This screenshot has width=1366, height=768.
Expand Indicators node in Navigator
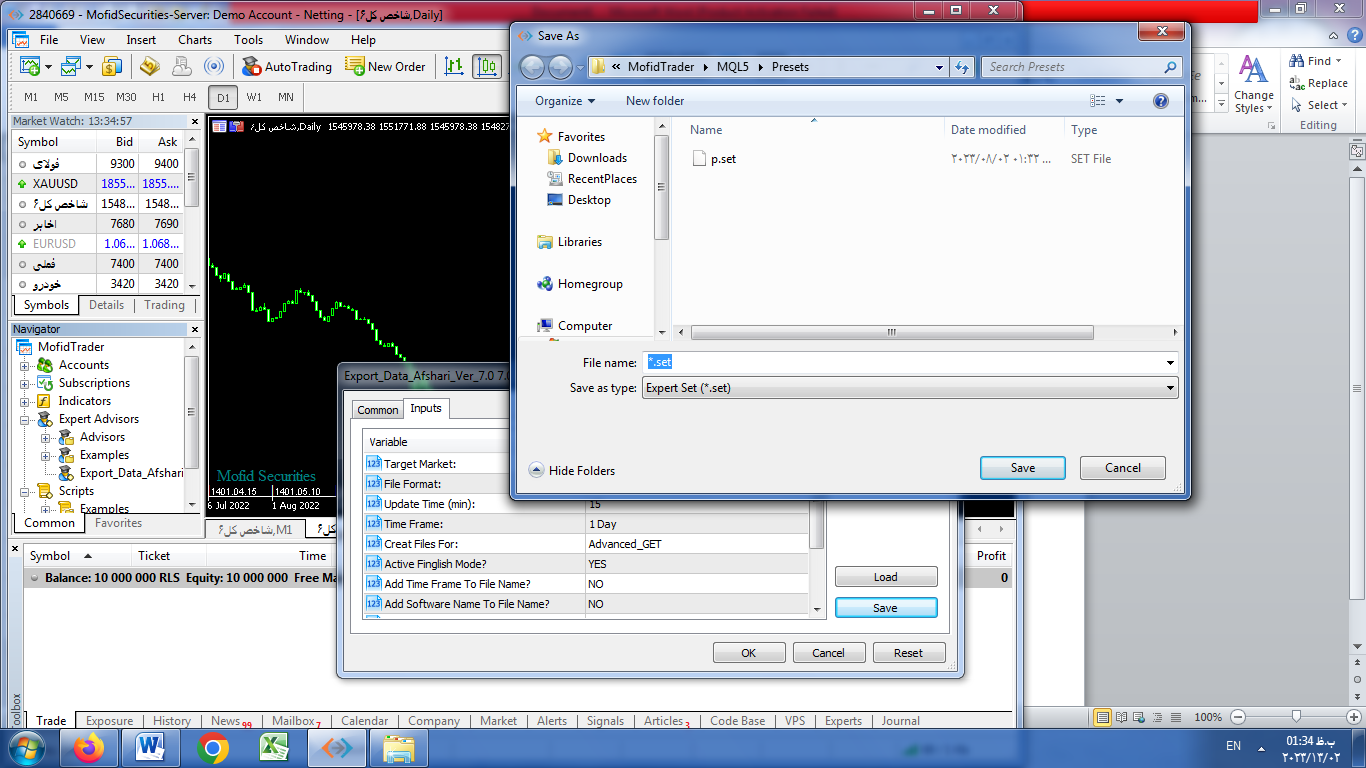pos(25,401)
